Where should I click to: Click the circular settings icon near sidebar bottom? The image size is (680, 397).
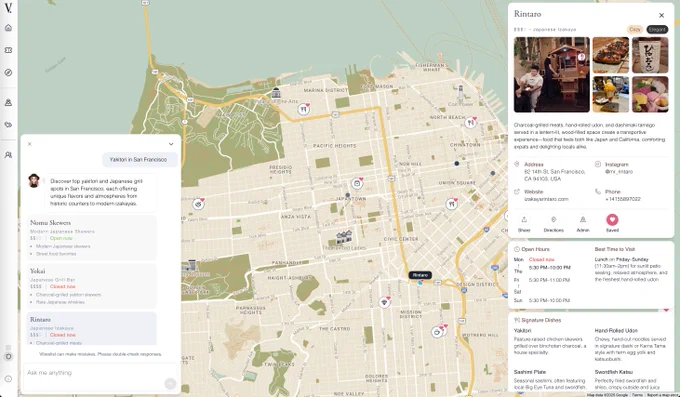click(x=8, y=356)
